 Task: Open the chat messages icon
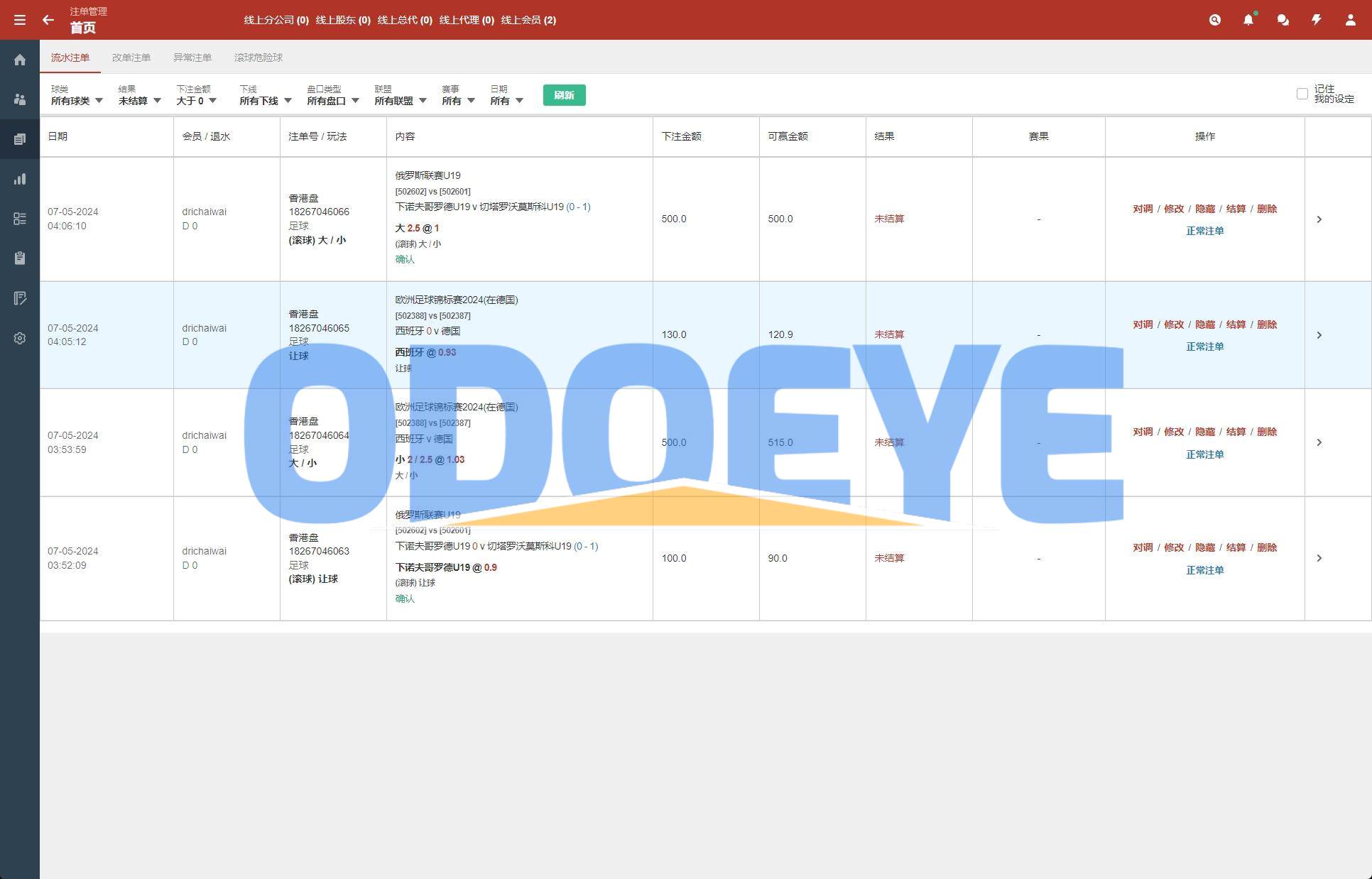1283,20
